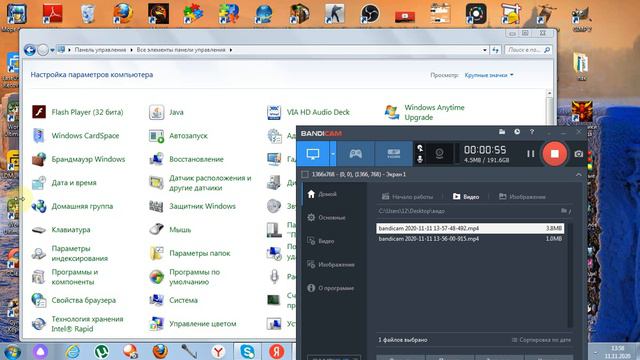Screen dimensions: 640x360
Task: Open Брандмауэр Windows item
Action: (x=79, y=159)
